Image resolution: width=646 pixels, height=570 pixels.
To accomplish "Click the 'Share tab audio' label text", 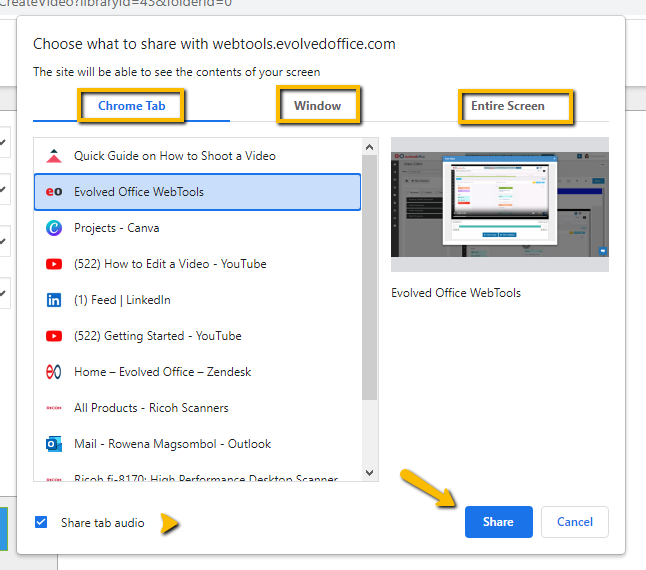I will pyautogui.click(x=103, y=523).
